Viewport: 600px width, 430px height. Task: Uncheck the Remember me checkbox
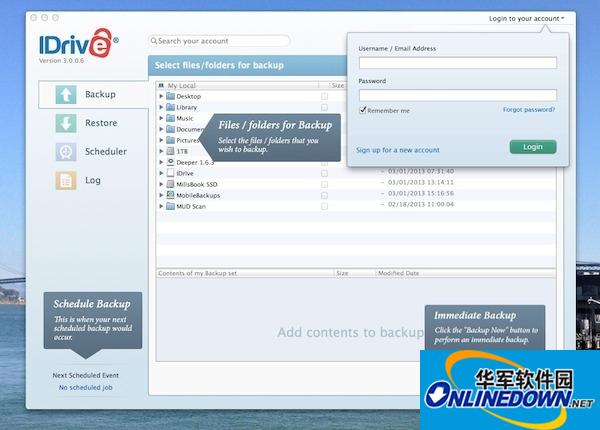(362, 110)
